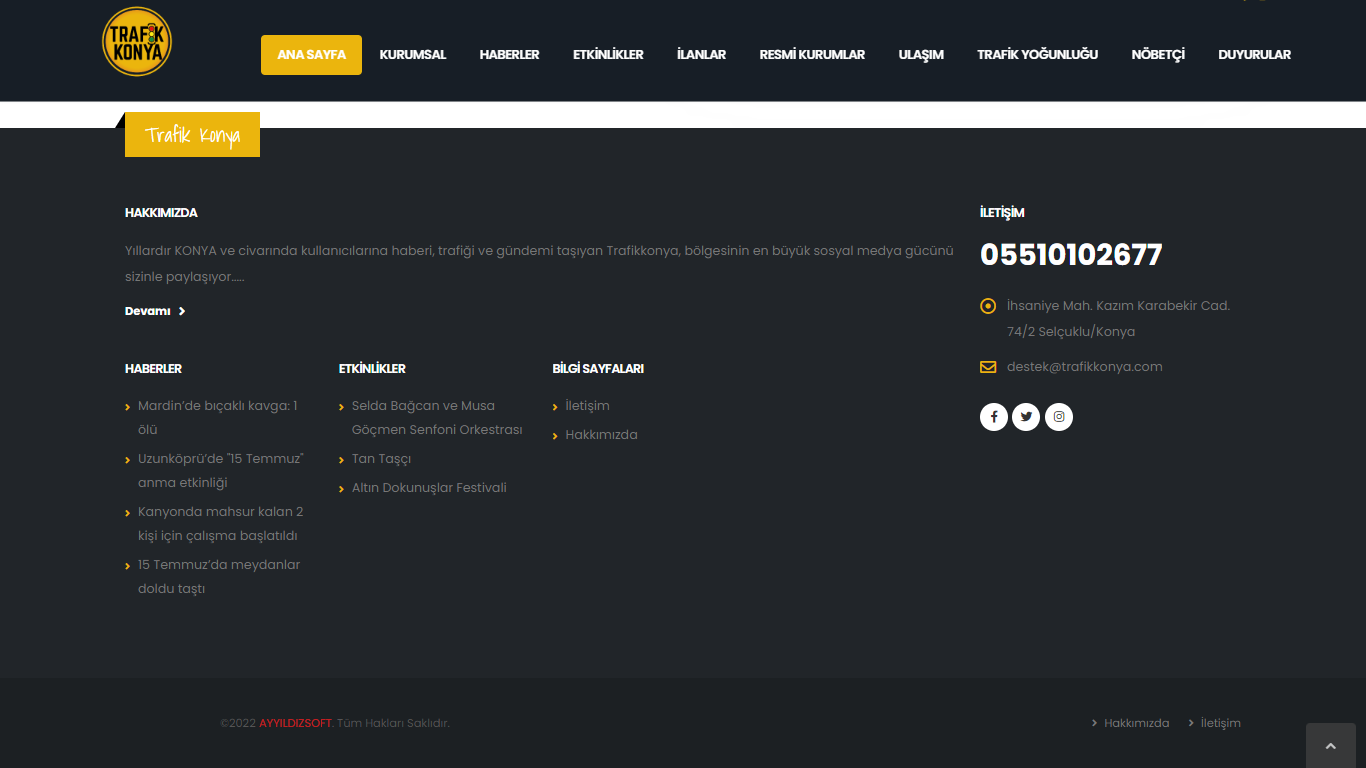Image resolution: width=1366 pixels, height=768 pixels.
Task: Open the RESMİ KURUMLAR menu
Action: point(812,55)
